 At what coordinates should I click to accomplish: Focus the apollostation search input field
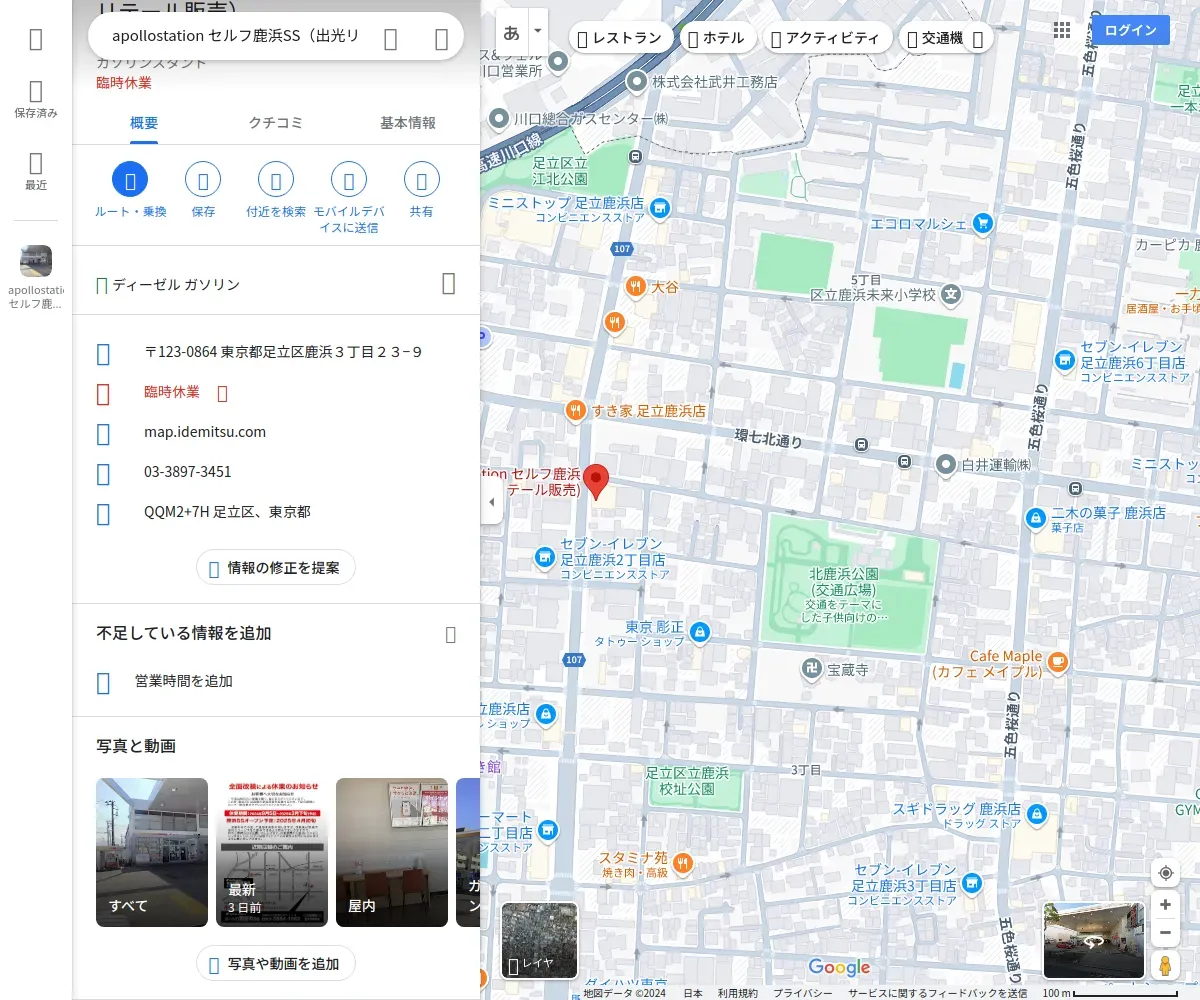coord(235,36)
